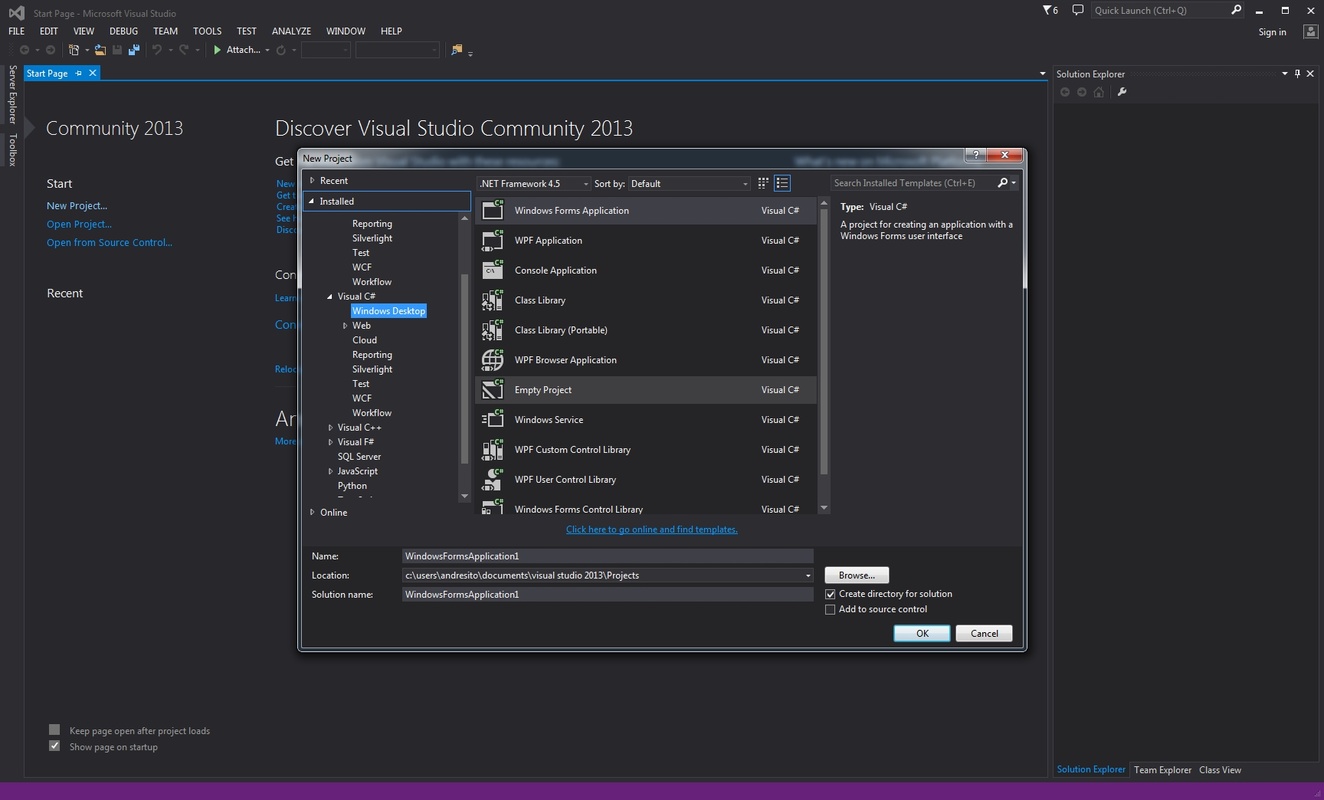Click the Open from Source Control... link
The image size is (1324, 800).
[109, 243]
